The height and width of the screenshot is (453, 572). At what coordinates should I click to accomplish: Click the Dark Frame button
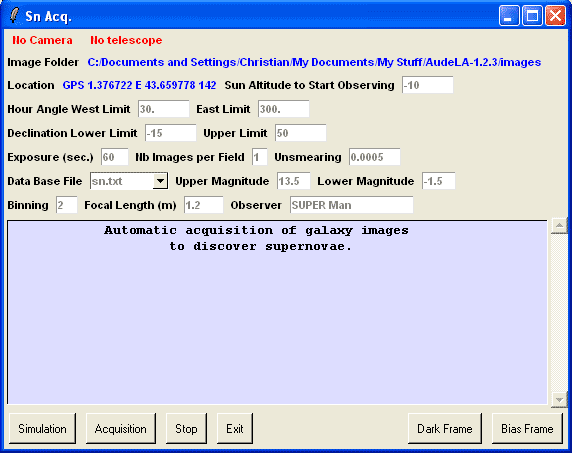pyautogui.click(x=445, y=429)
